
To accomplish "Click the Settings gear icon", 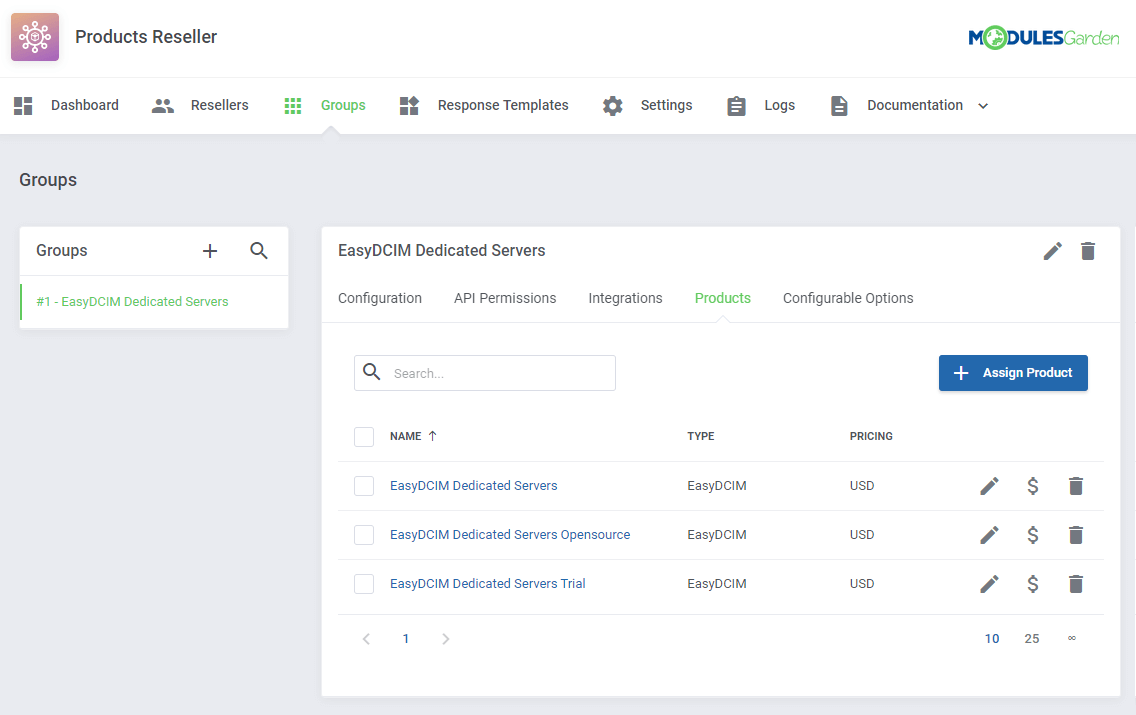I will click(x=613, y=106).
